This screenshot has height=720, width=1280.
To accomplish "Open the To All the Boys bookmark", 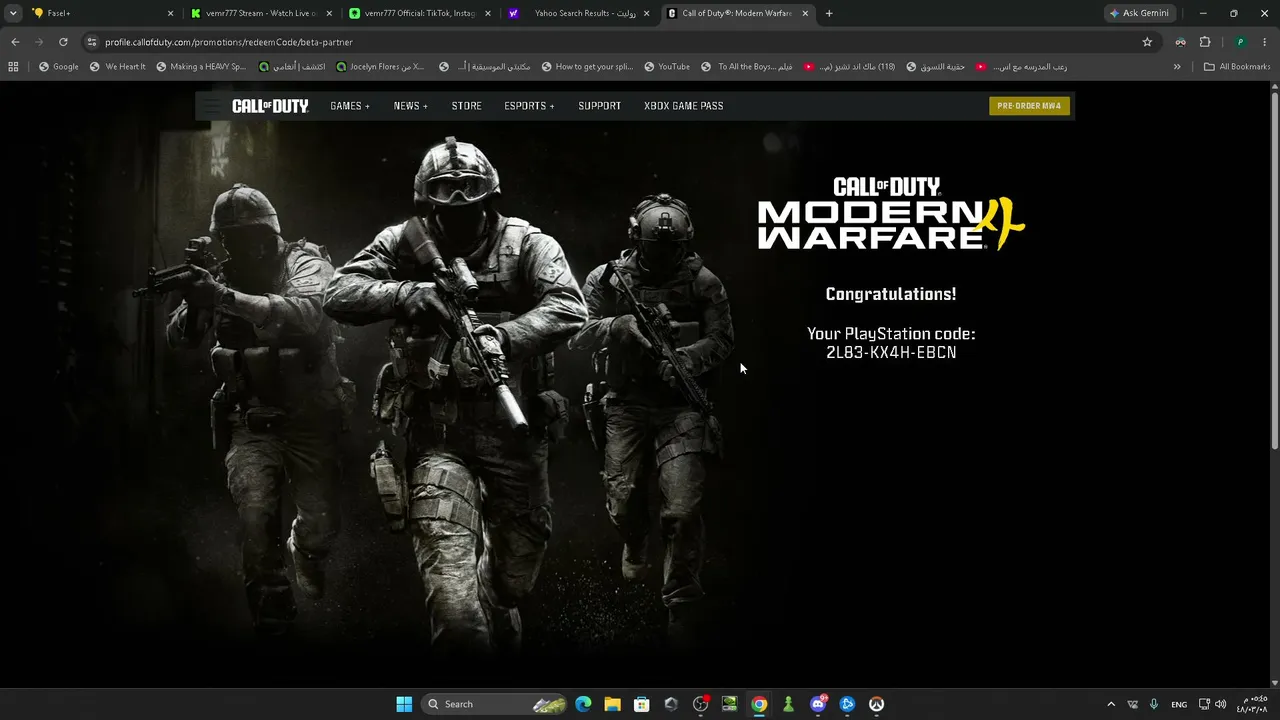I will click(x=747, y=67).
